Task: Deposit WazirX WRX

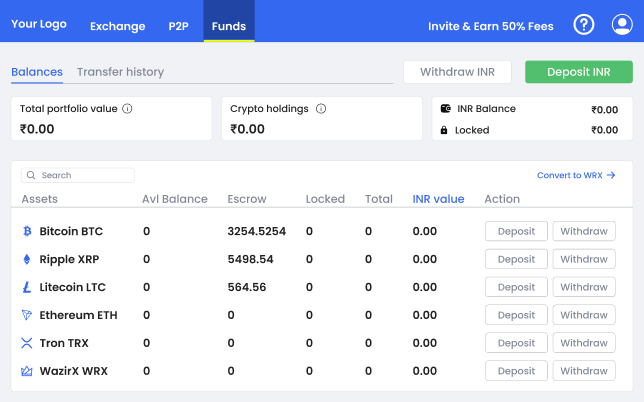Action: click(516, 371)
